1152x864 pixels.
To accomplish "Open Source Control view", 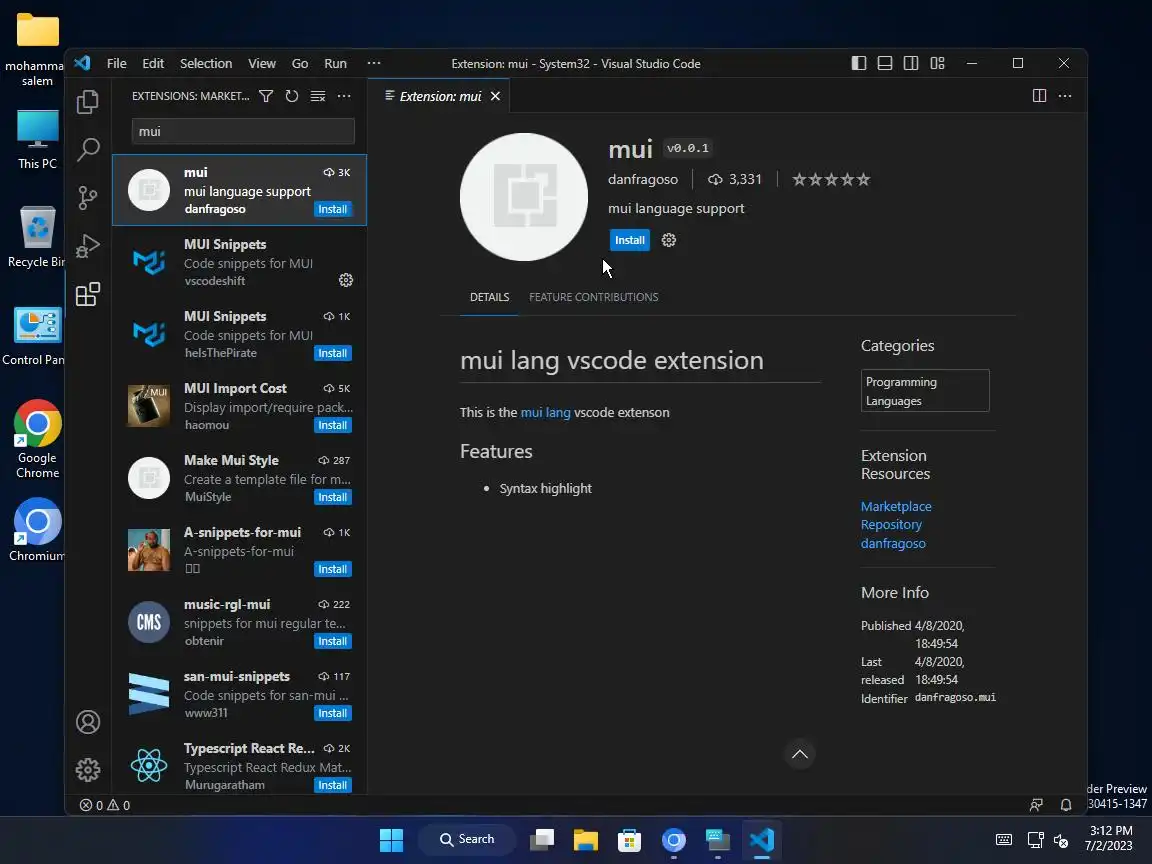I will (x=87, y=198).
